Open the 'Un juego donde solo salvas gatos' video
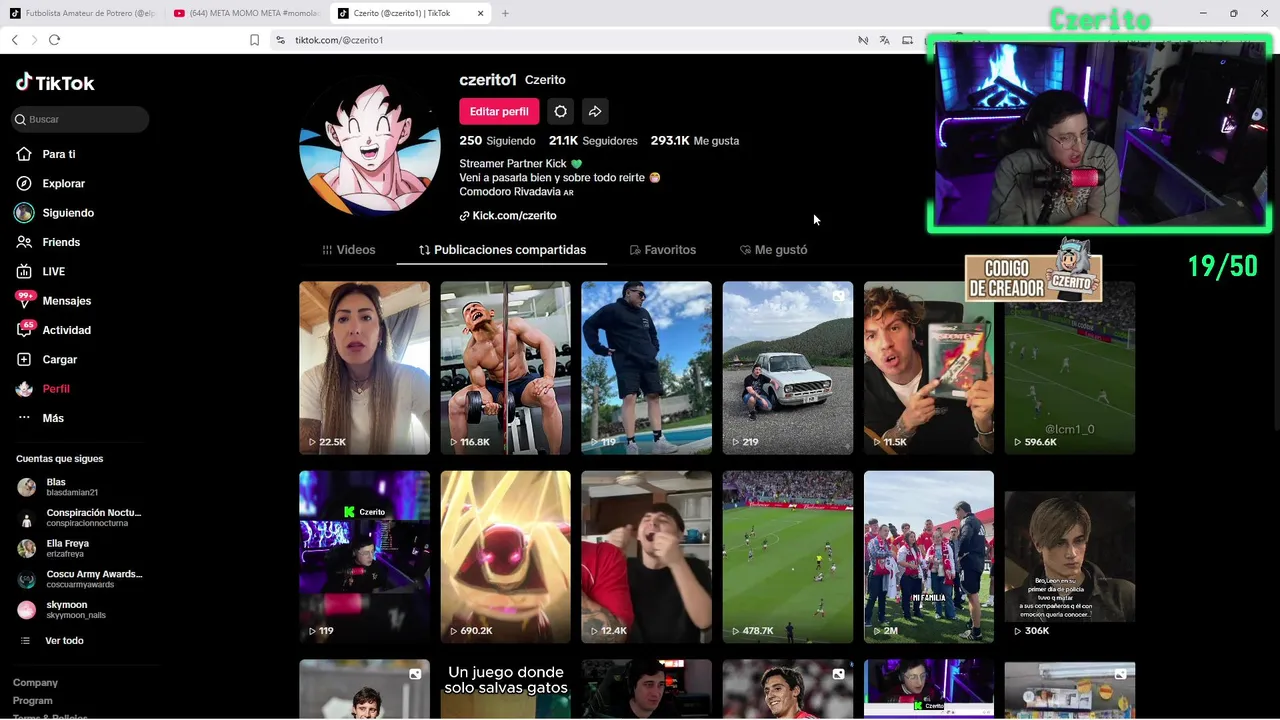Image resolution: width=1280 pixels, height=720 pixels. [506, 689]
